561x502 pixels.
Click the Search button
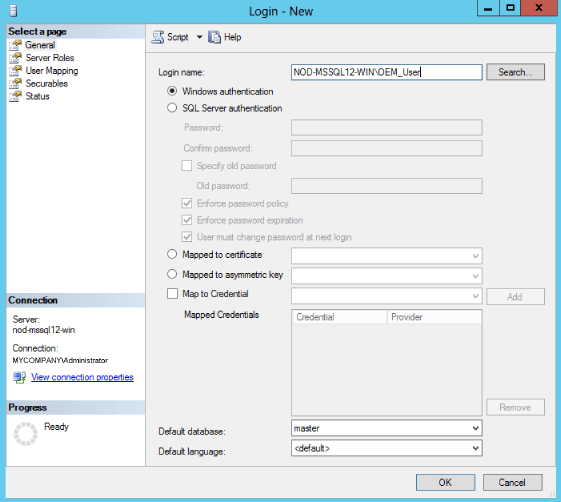point(515,72)
